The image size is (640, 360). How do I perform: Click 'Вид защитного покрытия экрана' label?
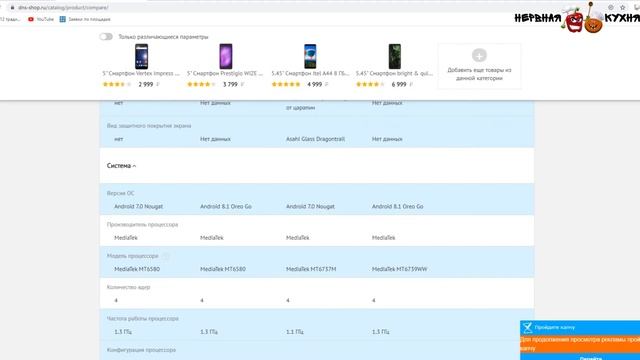point(149,126)
